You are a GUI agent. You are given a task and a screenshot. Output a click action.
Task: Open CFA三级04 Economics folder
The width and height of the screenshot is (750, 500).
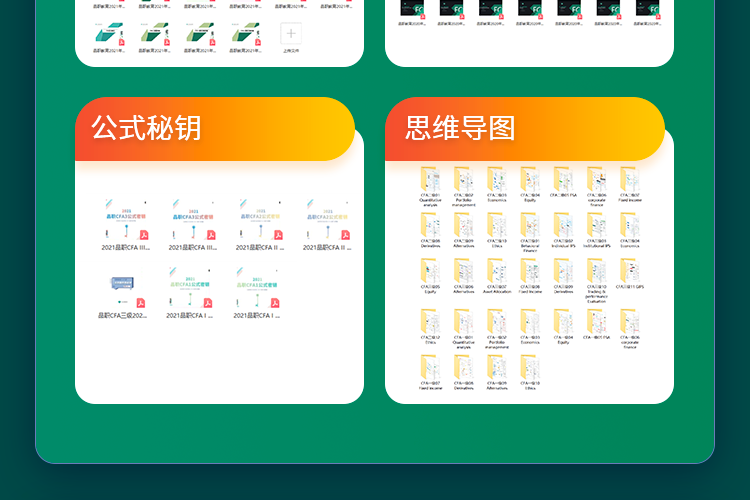[x=630, y=230]
